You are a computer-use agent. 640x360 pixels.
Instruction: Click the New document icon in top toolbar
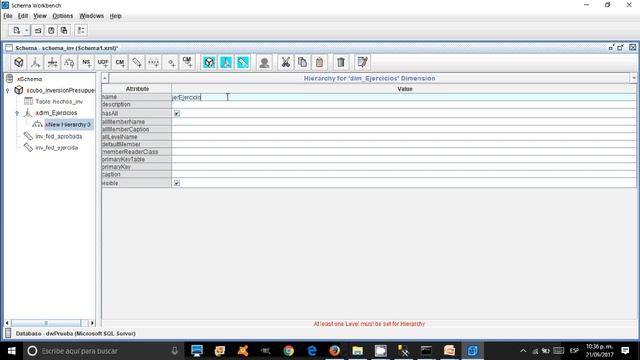[16, 31]
